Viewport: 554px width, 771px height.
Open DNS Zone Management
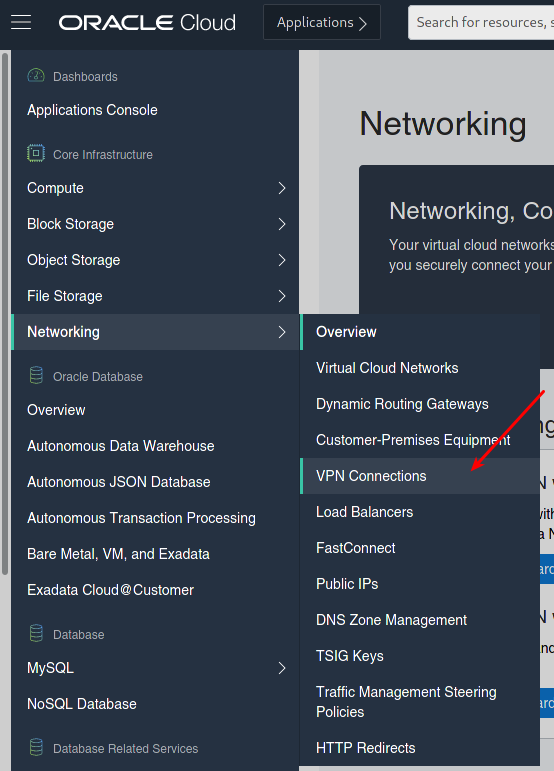tap(420, 620)
